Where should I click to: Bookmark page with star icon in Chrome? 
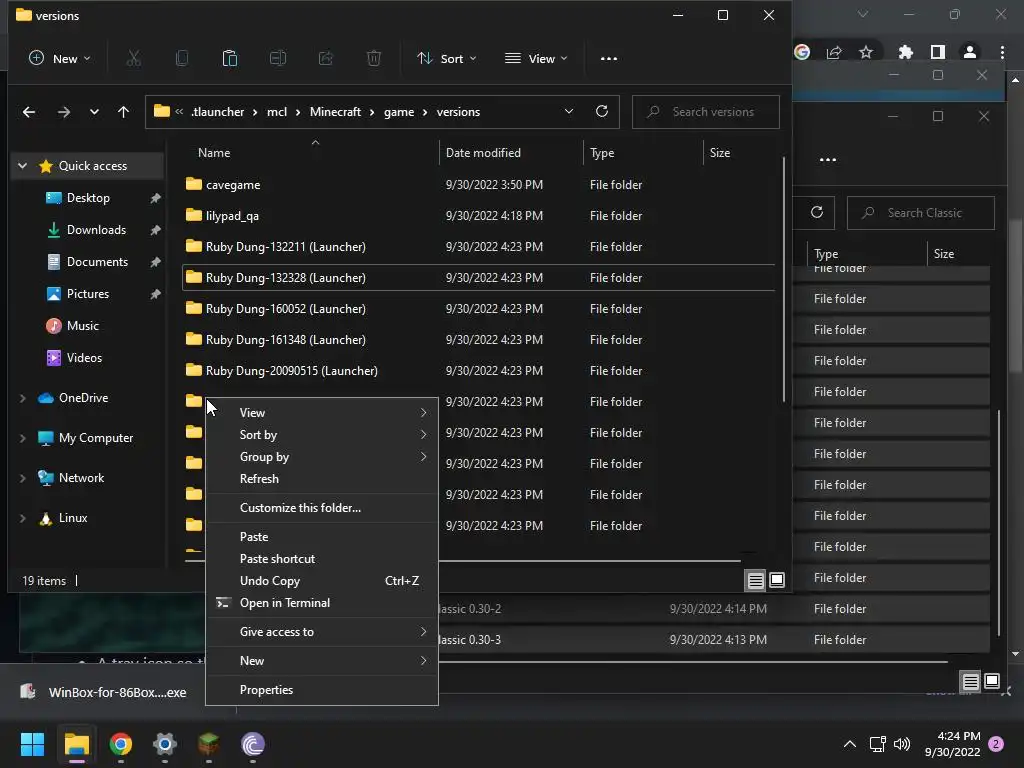point(866,52)
